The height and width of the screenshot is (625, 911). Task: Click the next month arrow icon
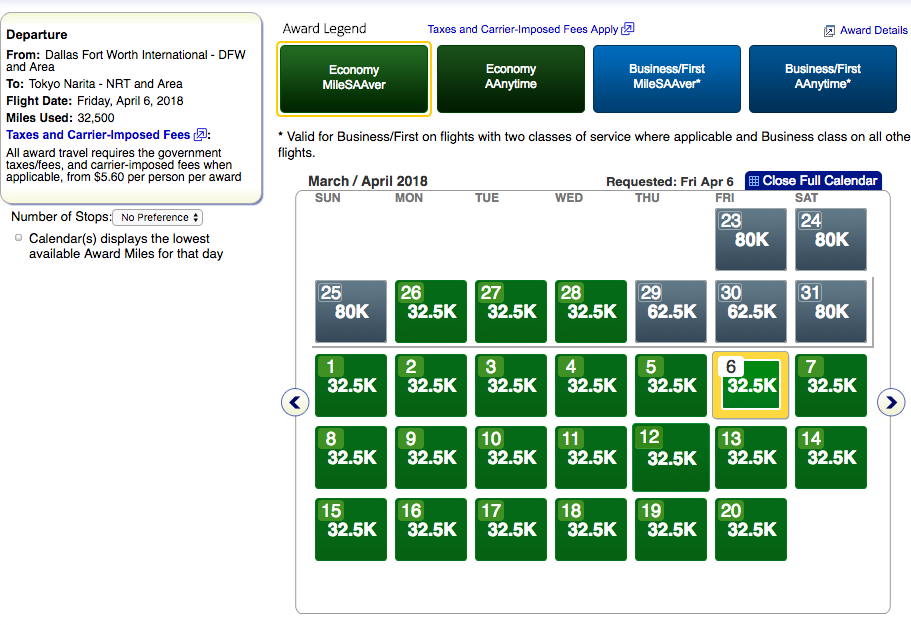point(890,402)
